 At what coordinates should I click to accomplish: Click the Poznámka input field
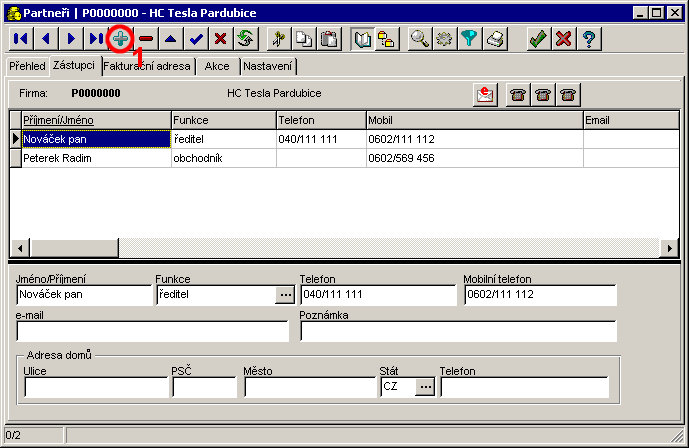point(458,332)
